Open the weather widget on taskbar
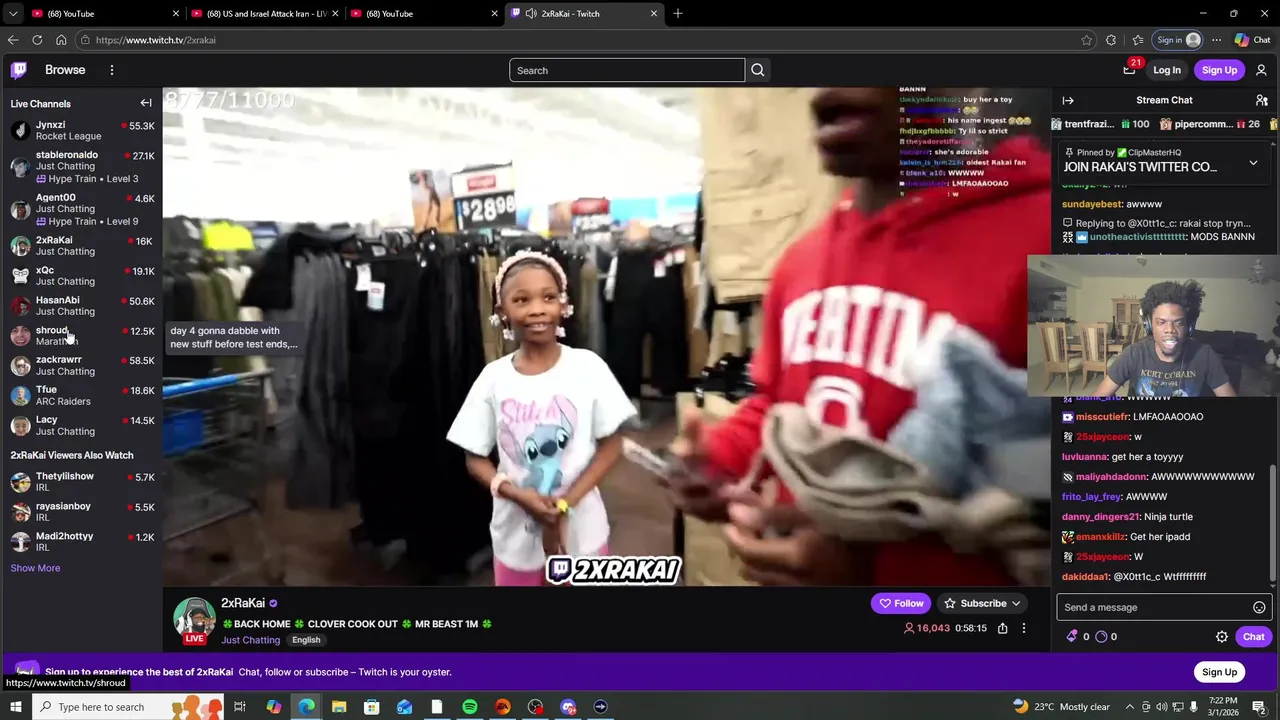This screenshot has height=720, width=1280. 1061,707
